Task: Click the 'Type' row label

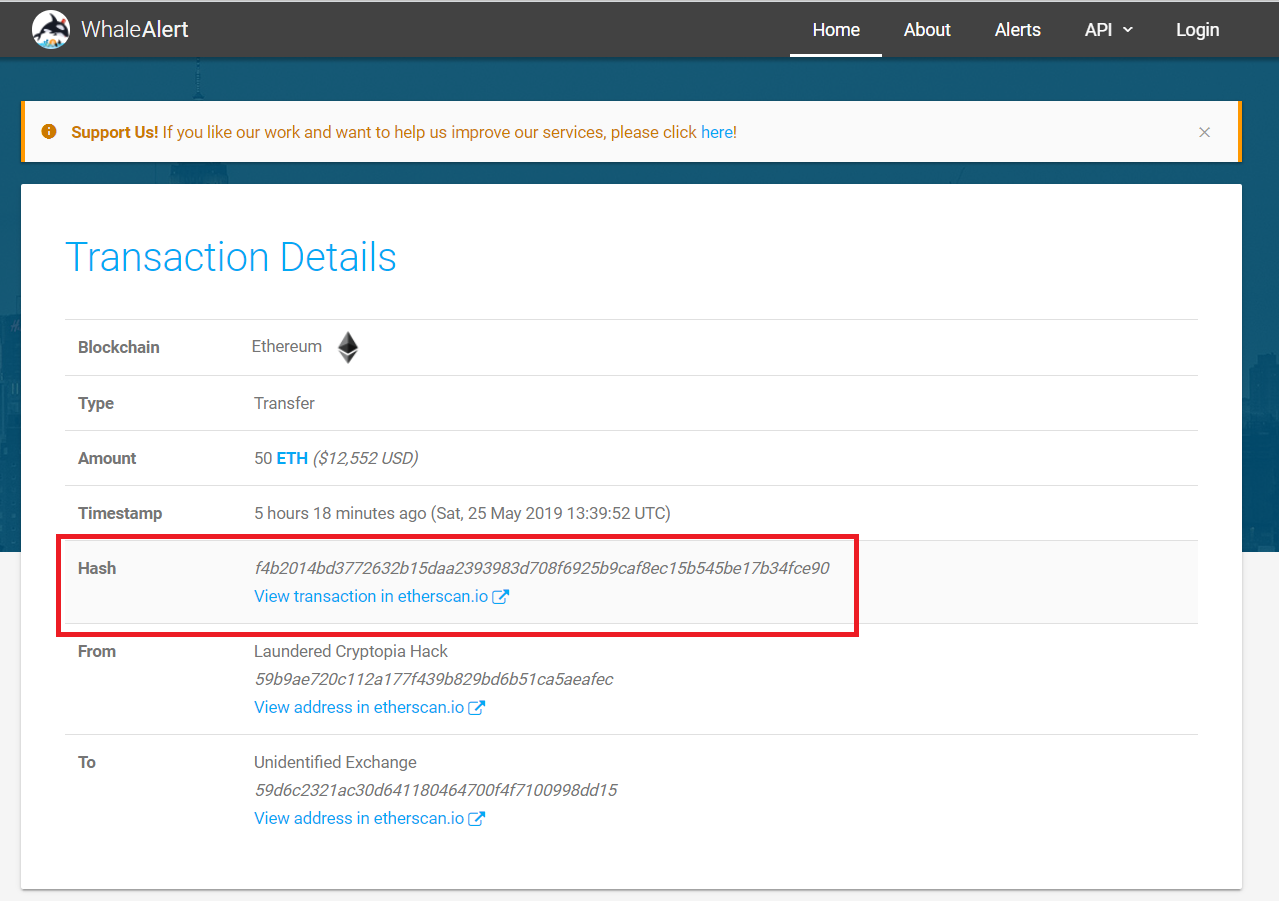Action: click(96, 403)
